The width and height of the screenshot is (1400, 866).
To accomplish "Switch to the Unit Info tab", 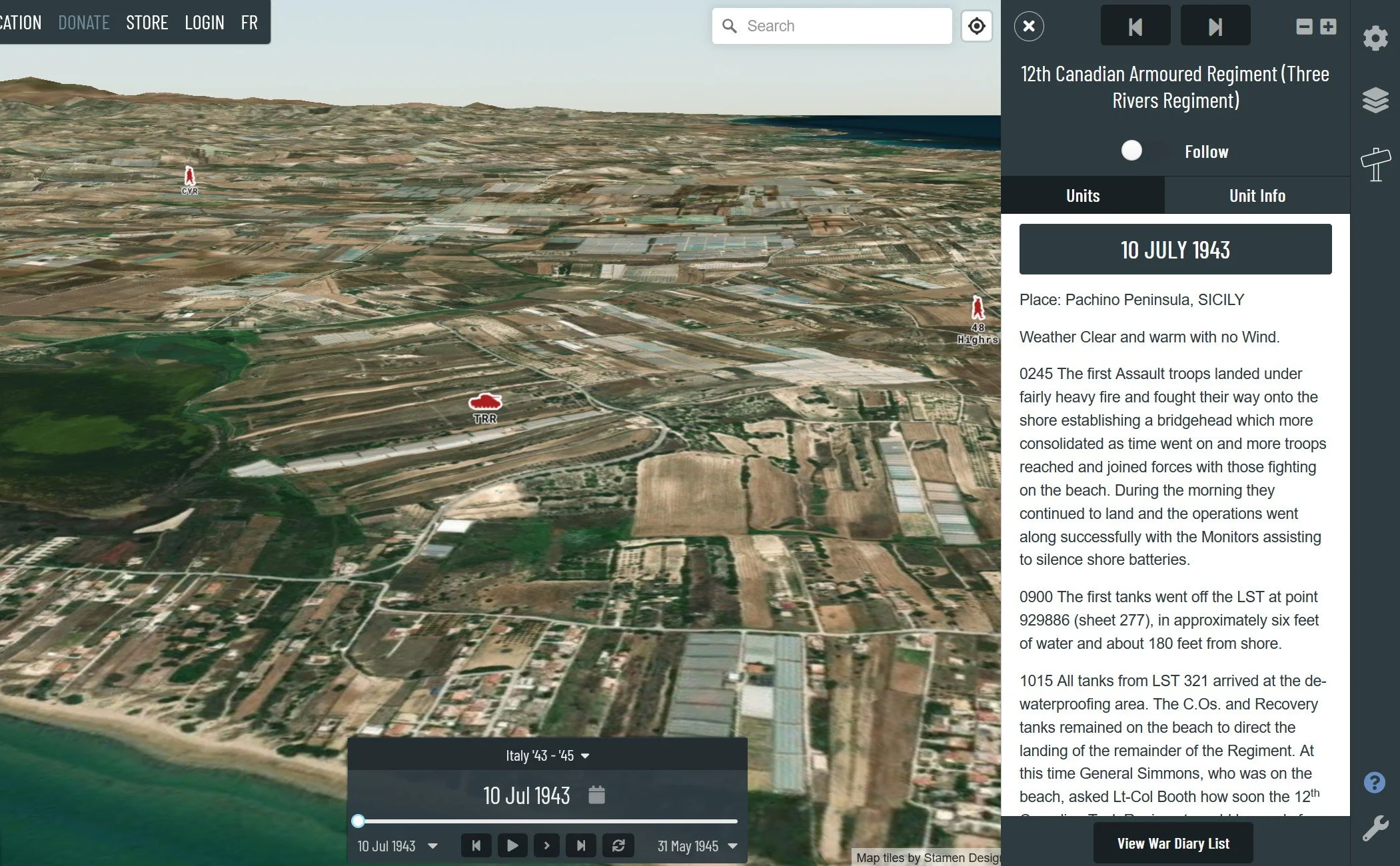I will (1257, 195).
